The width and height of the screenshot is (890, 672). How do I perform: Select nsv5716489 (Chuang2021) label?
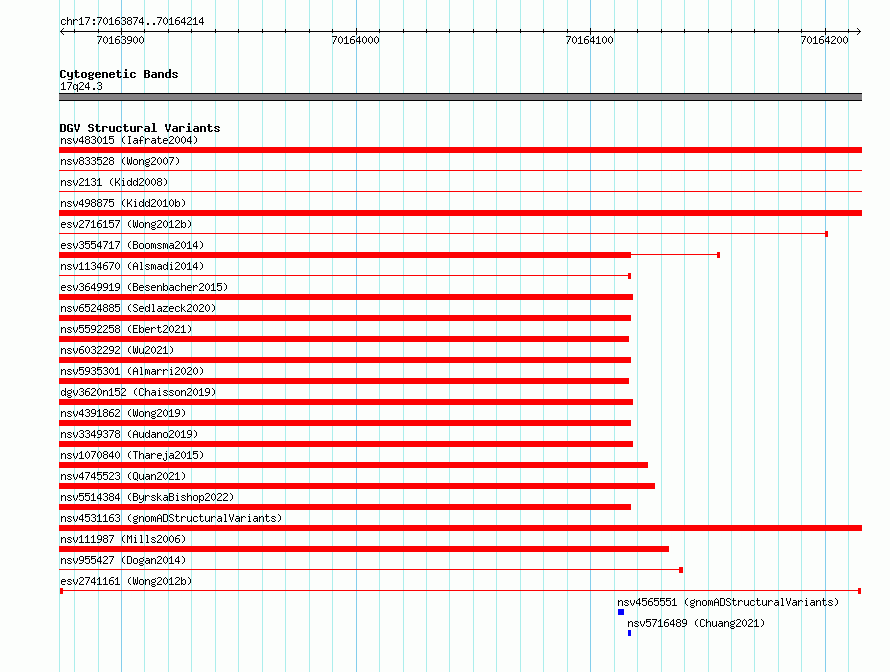(x=696, y=623)
